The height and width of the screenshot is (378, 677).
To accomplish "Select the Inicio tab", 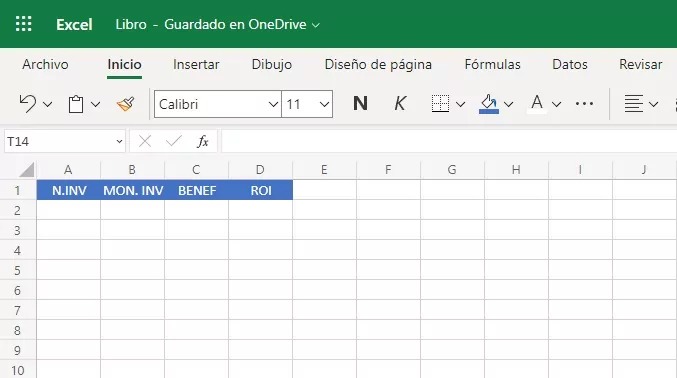I will click(124, 64).
